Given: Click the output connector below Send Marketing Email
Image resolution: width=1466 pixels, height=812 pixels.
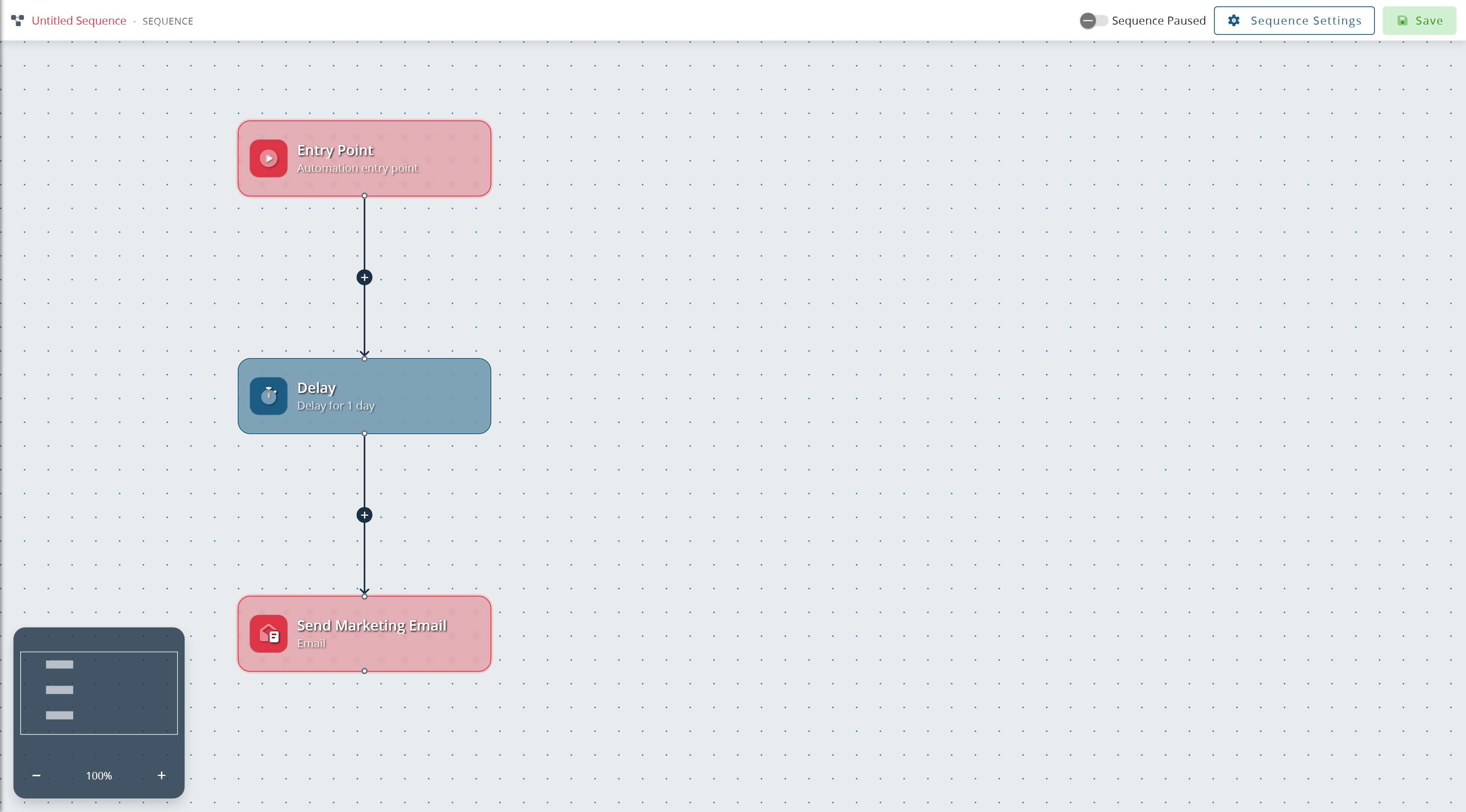Looking at the screenshot, I should pos(364,671).
